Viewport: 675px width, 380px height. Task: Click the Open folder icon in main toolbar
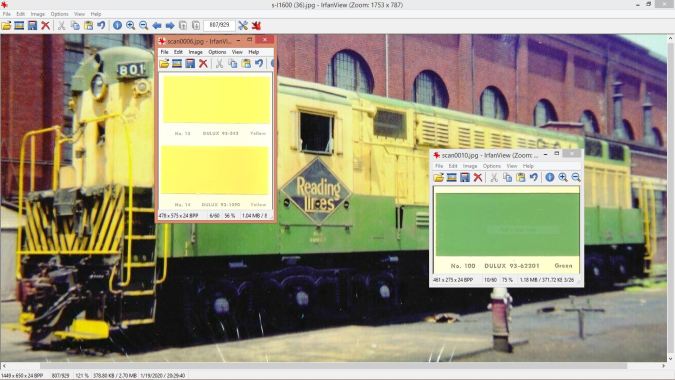coord(6,26)
